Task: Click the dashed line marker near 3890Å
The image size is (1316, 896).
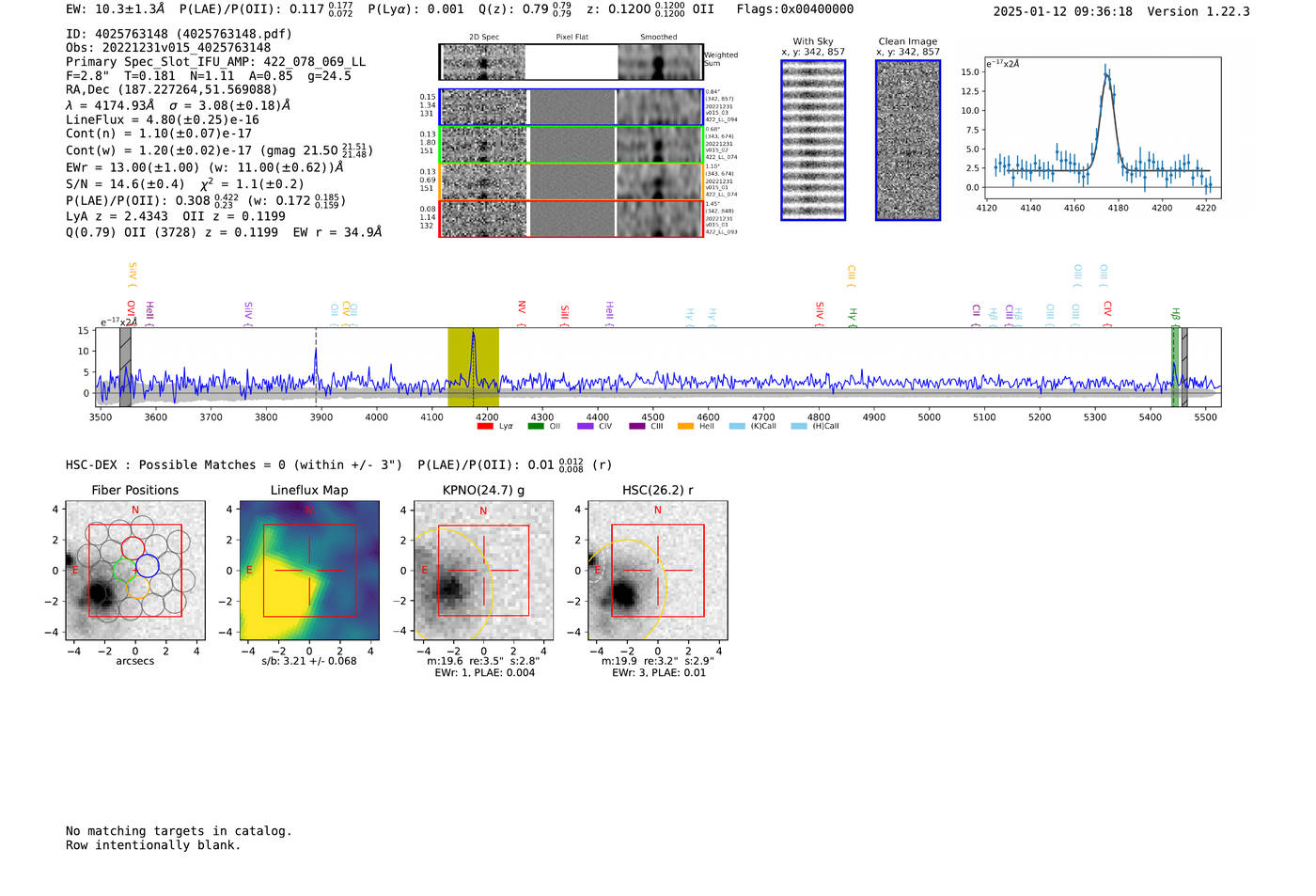Action: click(x=316, y=367)
